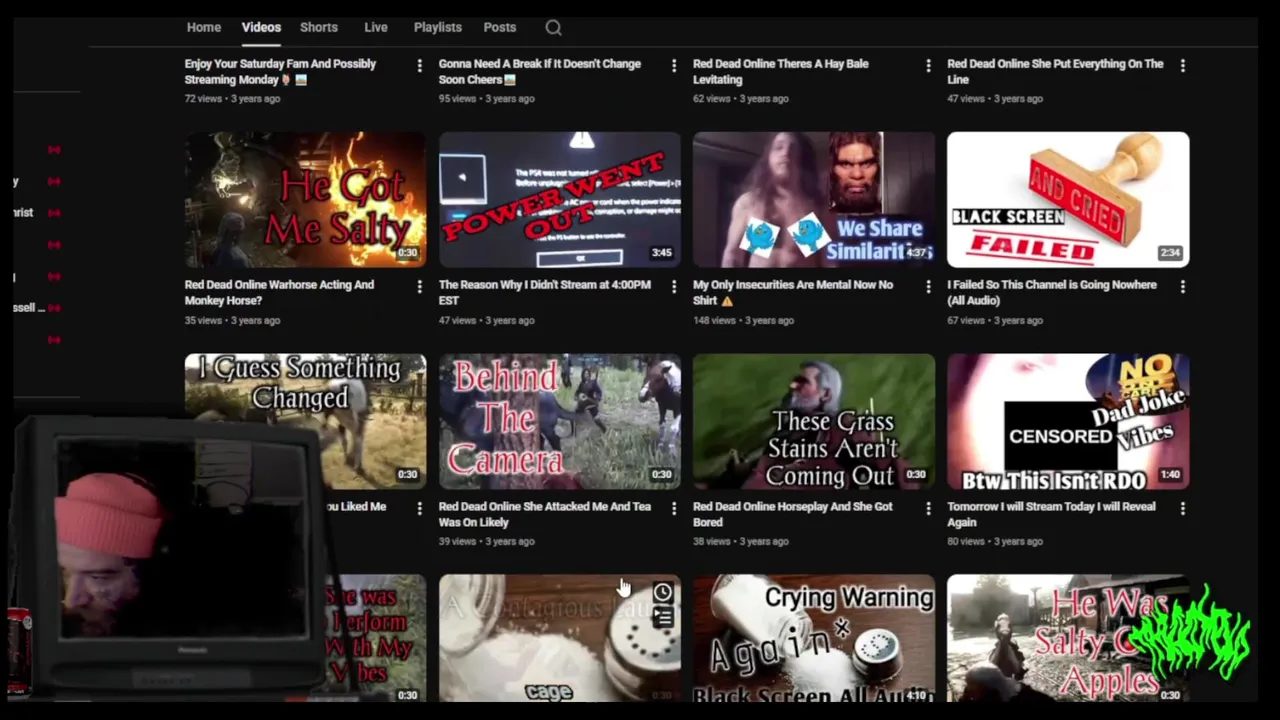
Task: Click Add to queue icon on salt shaker thumbnail
Action: point(662,618)
